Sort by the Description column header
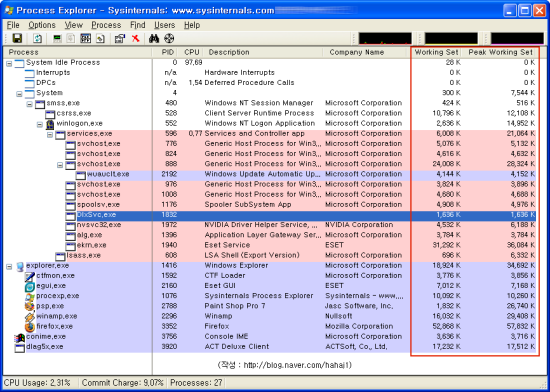The width and height of the screenshot is (550, 392). [x=263, y=52]
